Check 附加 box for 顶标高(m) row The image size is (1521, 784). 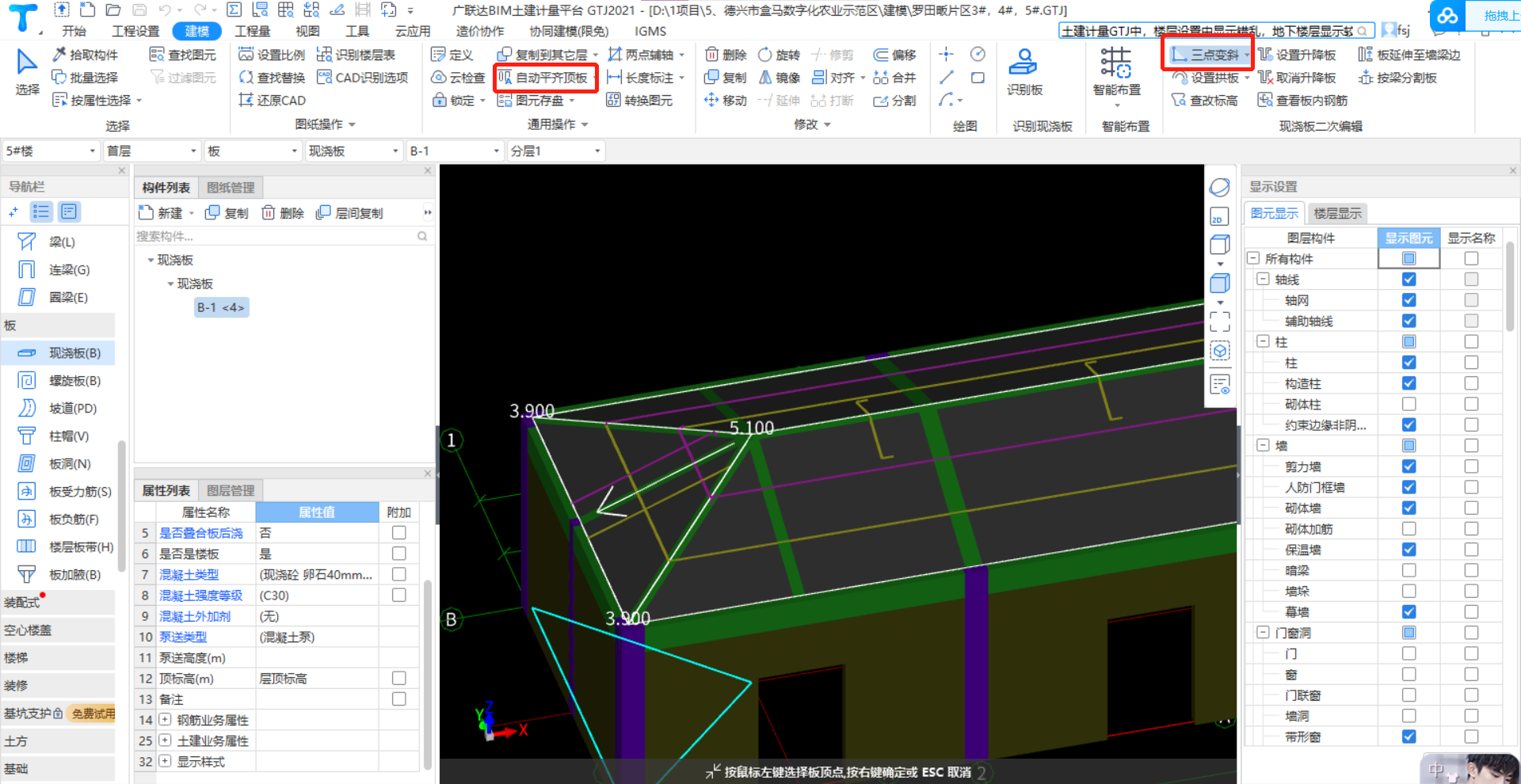click(x=399, y=679)
